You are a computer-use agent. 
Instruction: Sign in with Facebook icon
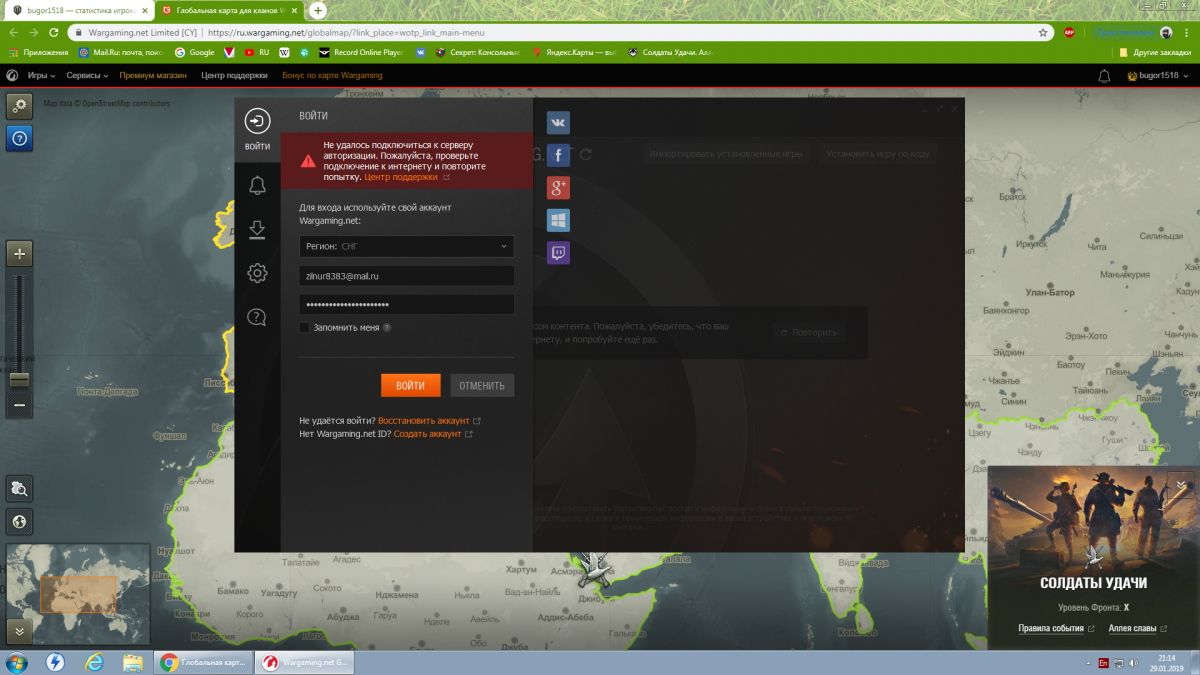point(558,155)
